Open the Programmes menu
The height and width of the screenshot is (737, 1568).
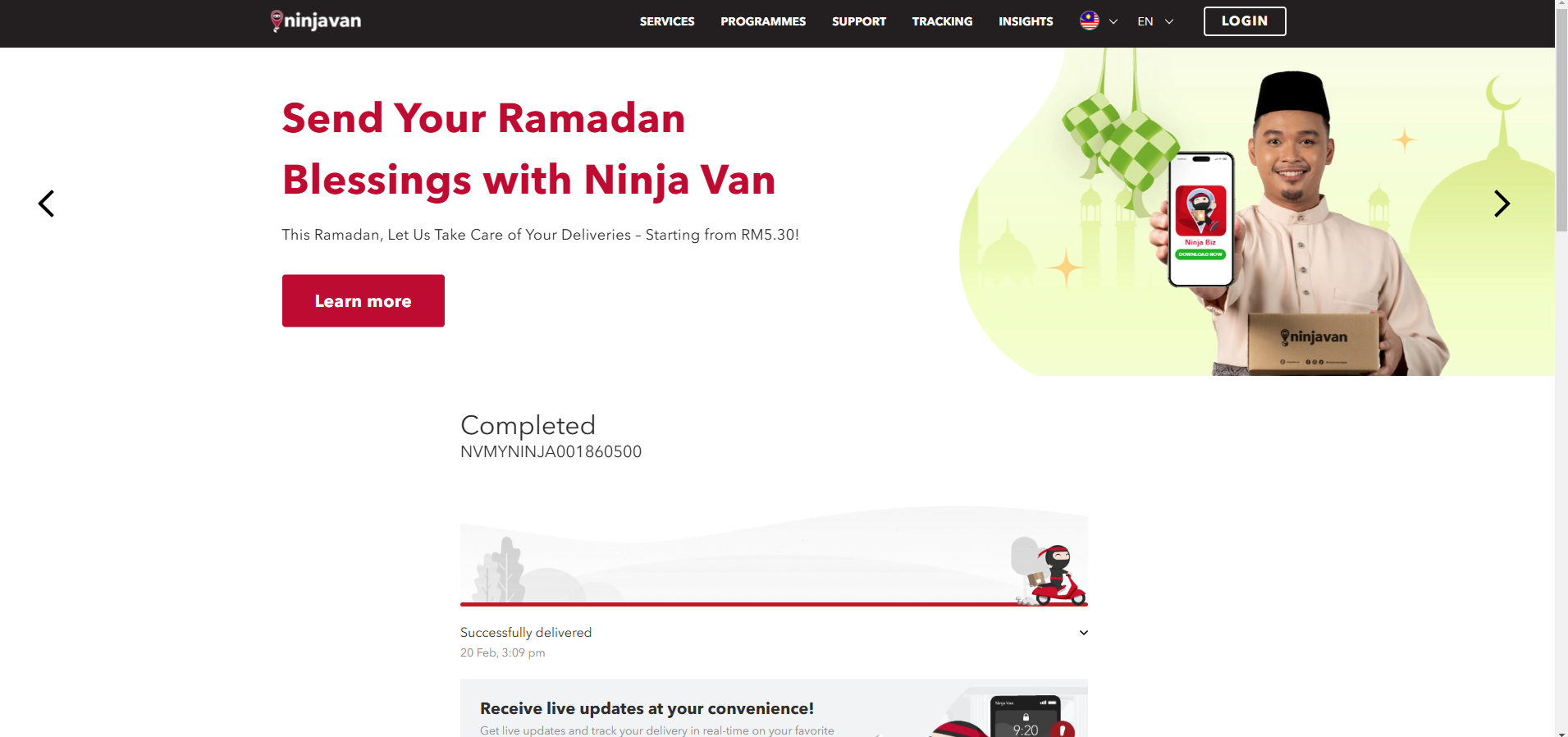click(763, 21)
